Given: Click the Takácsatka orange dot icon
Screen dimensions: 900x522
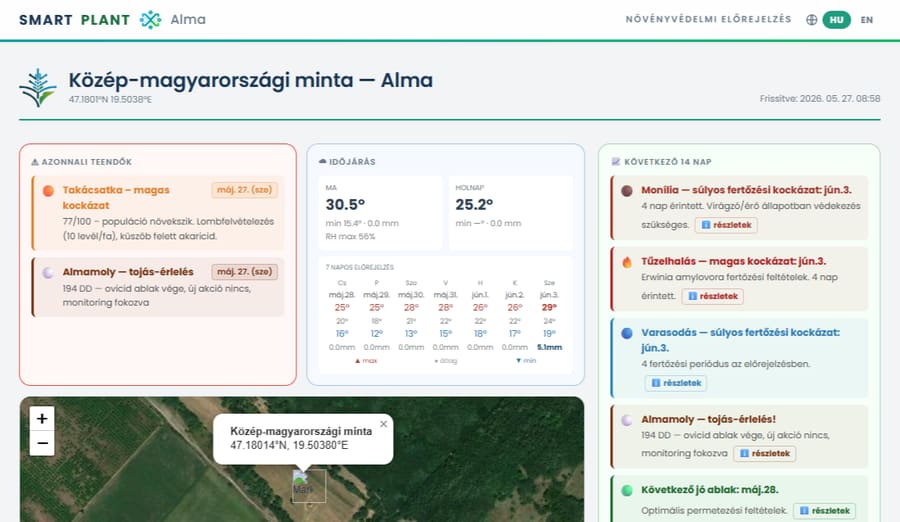Looking at the screenshot, I should tap(48, 191).
